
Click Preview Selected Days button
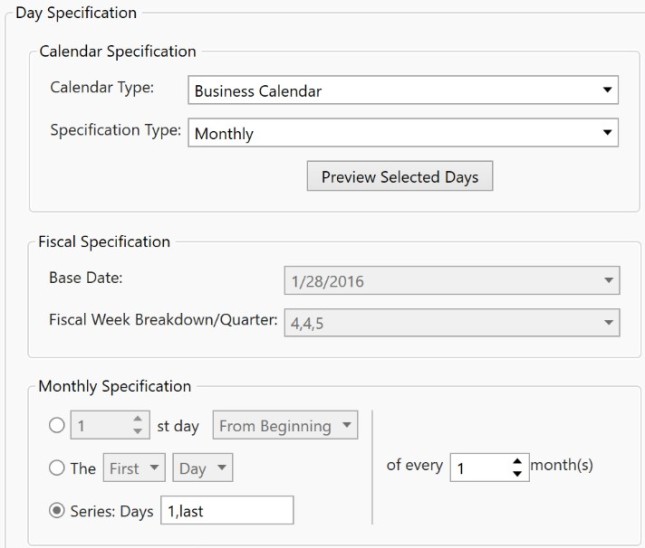400,176
